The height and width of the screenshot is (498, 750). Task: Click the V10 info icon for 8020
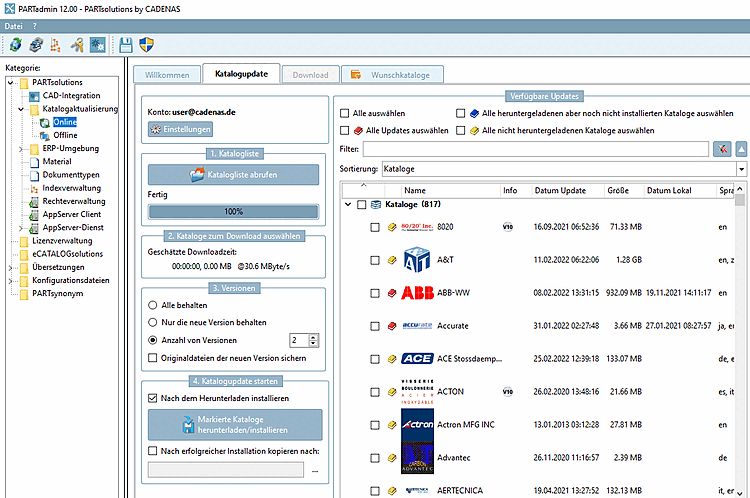coord(507,227)
